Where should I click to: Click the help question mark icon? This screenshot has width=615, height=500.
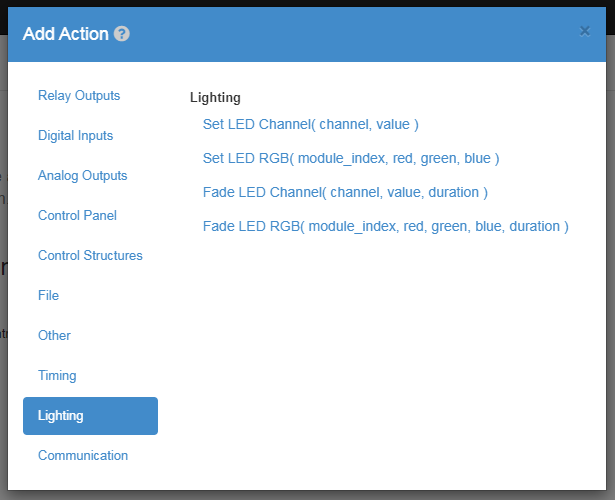click(122, 34)
